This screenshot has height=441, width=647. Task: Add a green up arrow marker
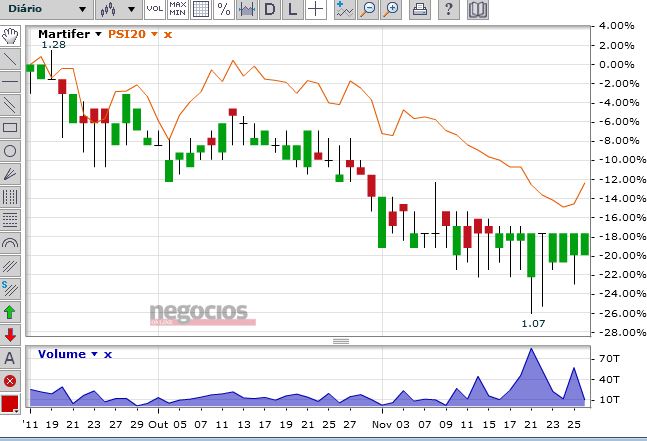(10, 312)
